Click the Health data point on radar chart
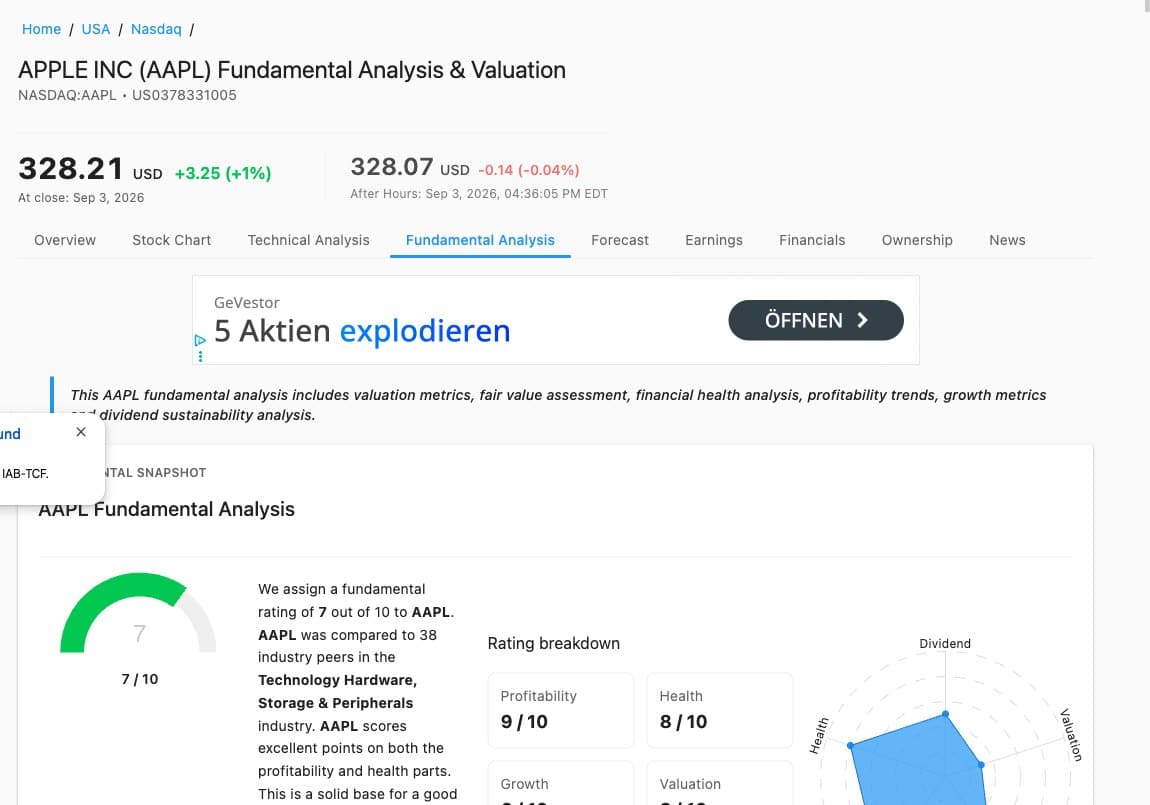The width and height of the screenshot is (1150, 805). pyautogui.click(x=851, y=746)
